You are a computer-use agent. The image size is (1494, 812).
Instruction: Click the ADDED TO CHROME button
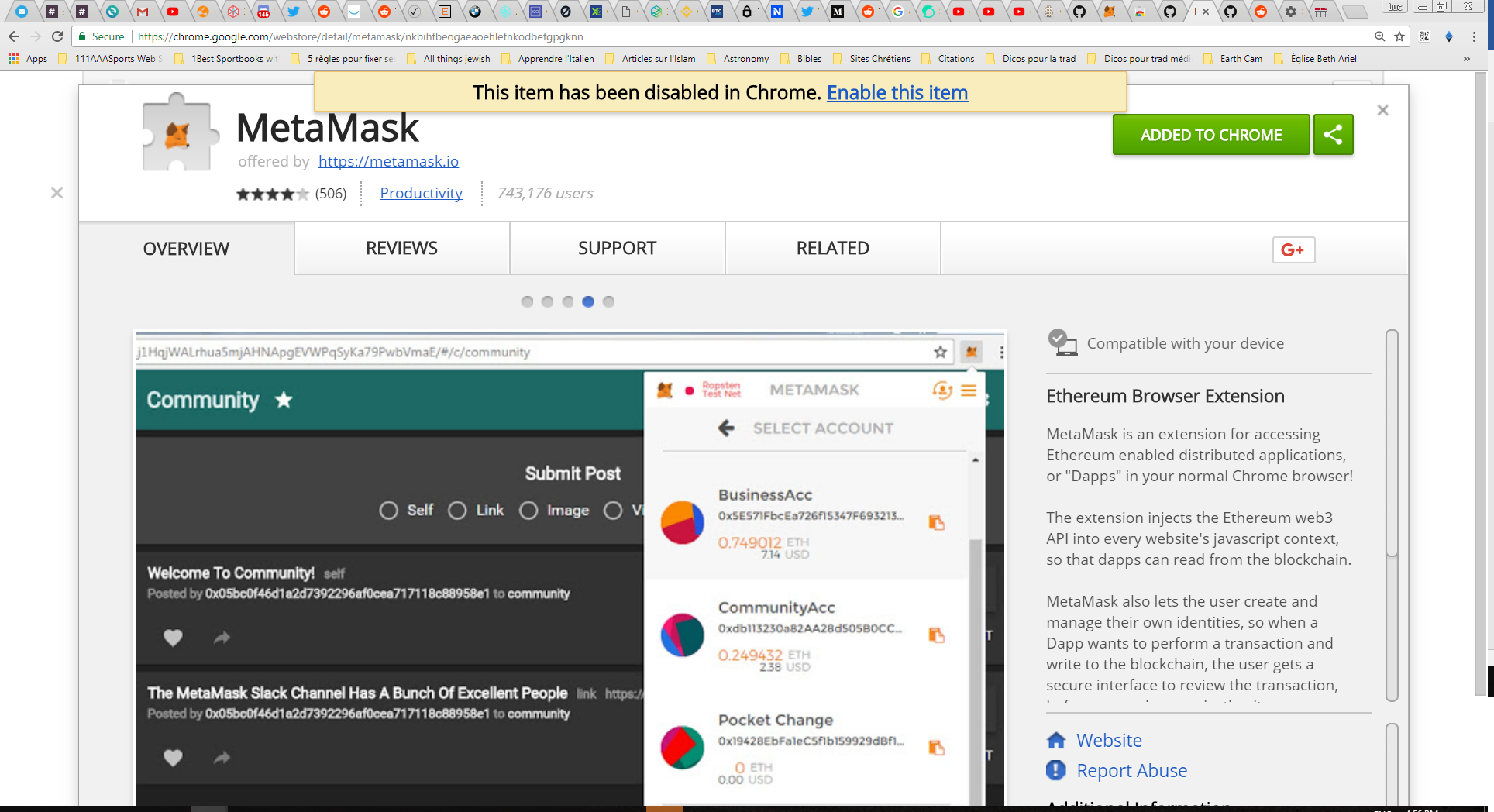(1211, 135)
